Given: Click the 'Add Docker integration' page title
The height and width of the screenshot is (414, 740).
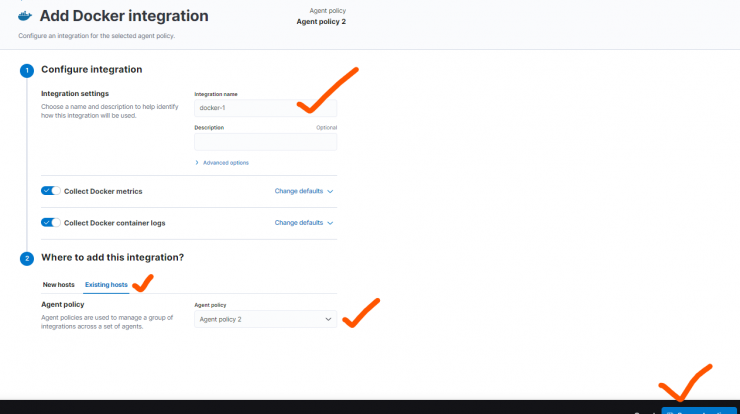Looking at the screenshot, I should click(x=124, y=16).
